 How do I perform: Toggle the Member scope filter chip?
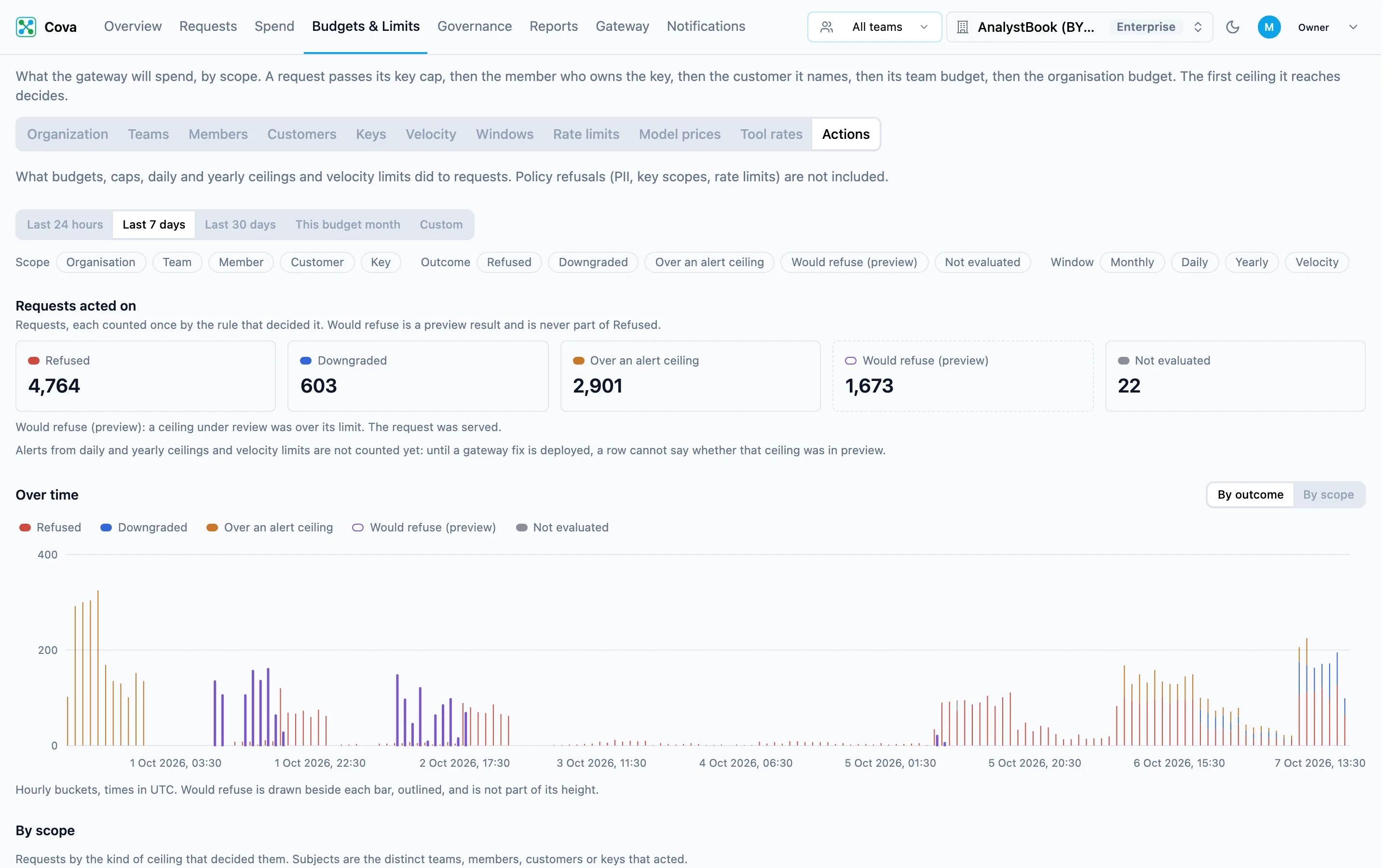pyautogui.click(x=241, y=262)
